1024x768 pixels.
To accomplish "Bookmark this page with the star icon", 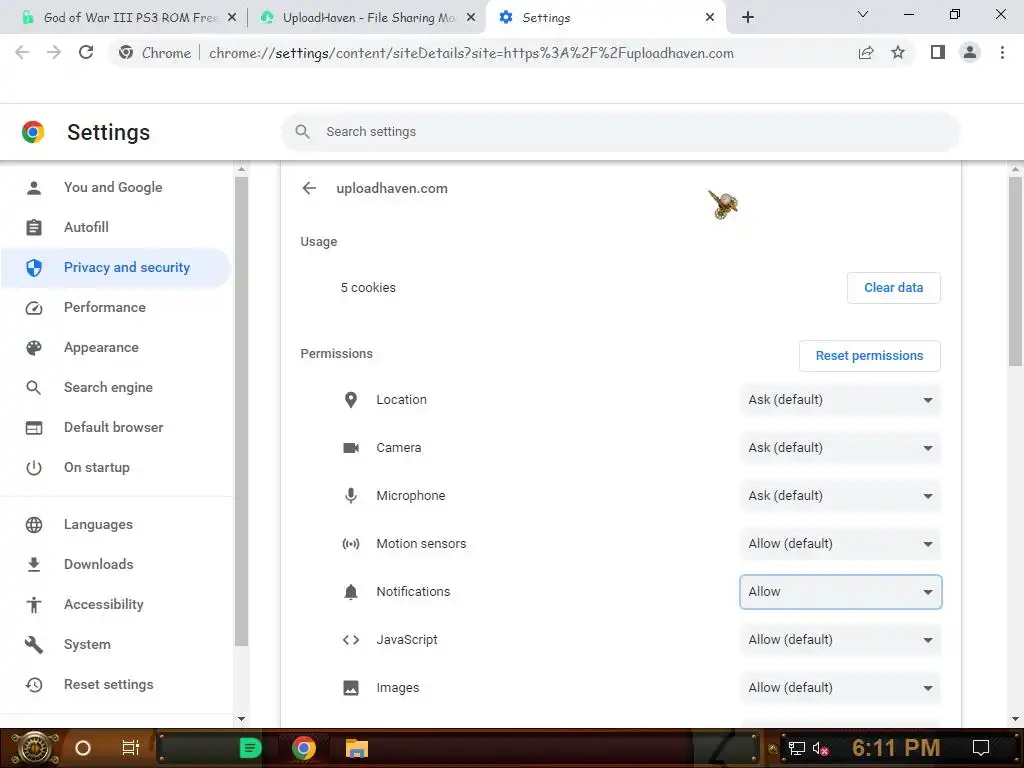I will pyautogui.click(x=898, y=53).
